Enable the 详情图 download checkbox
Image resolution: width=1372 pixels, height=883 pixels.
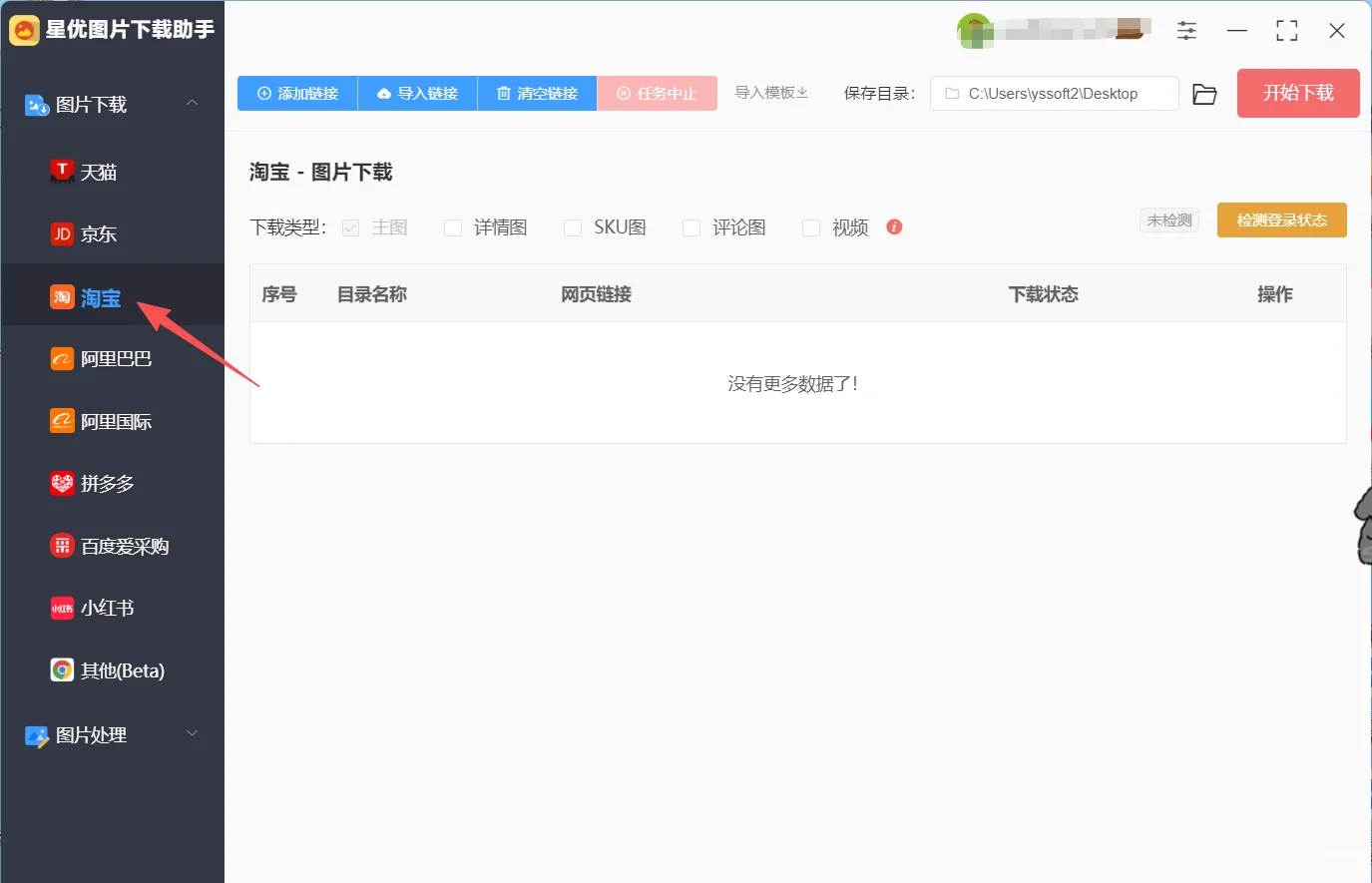pos(452,227)
